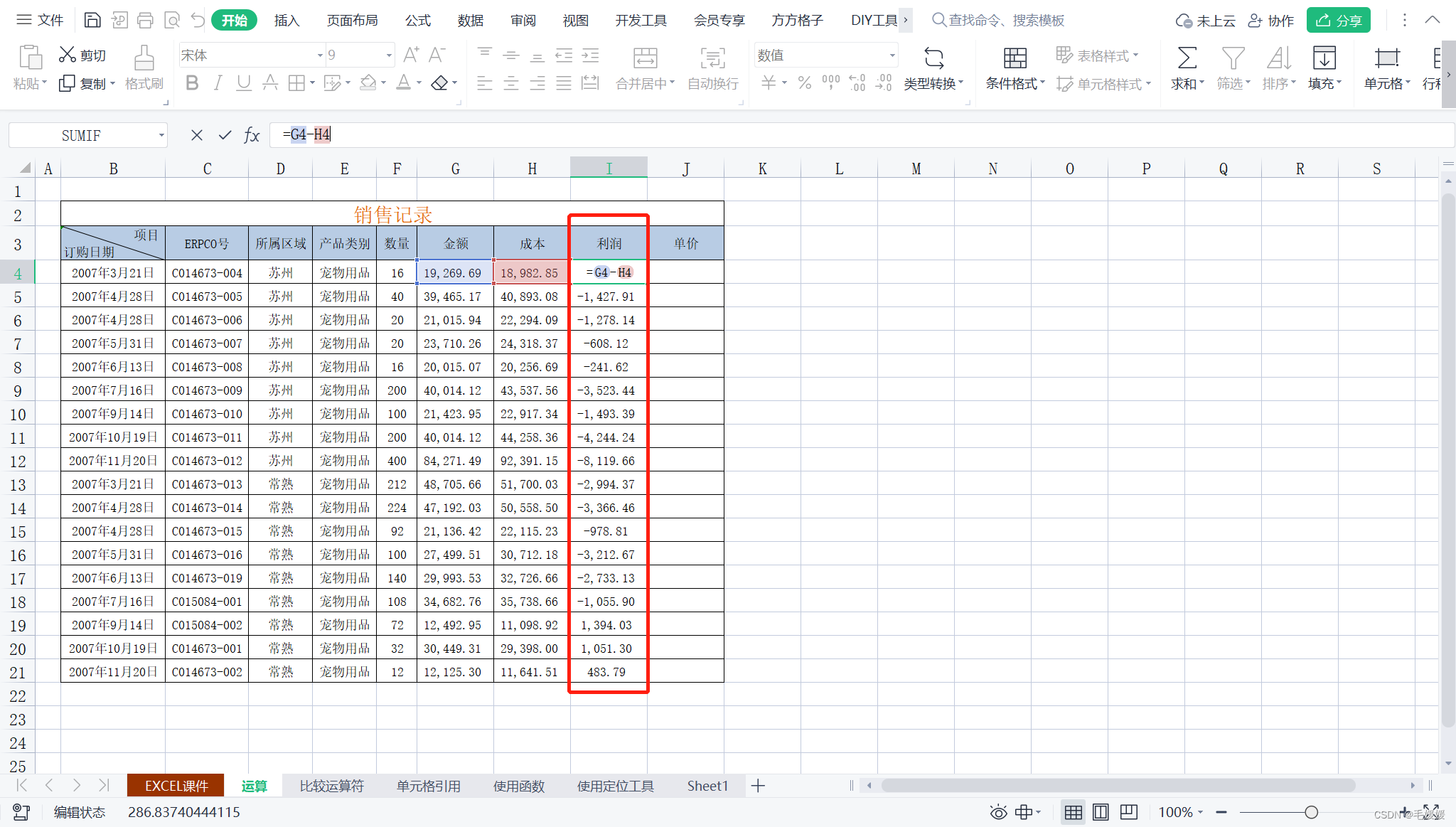Click the 协作 collaborate button
1456x827 pixels.
pyautogui.click(x=1271, y=21)
